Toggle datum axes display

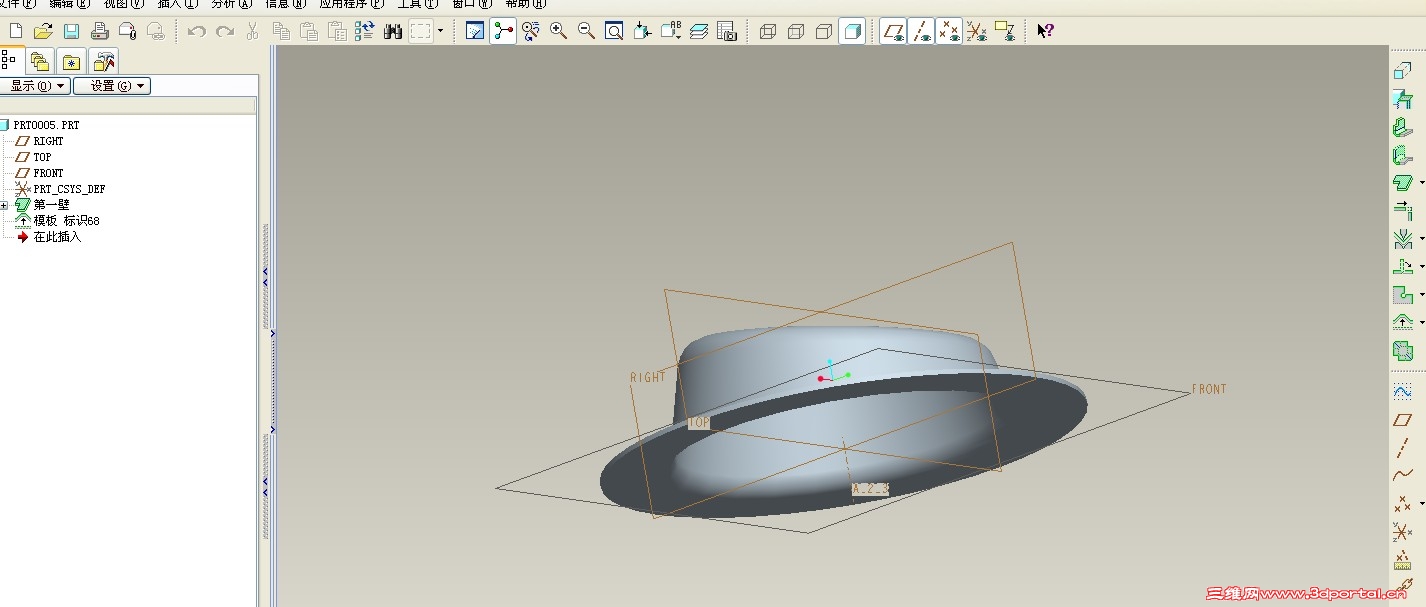pos(921,31)
